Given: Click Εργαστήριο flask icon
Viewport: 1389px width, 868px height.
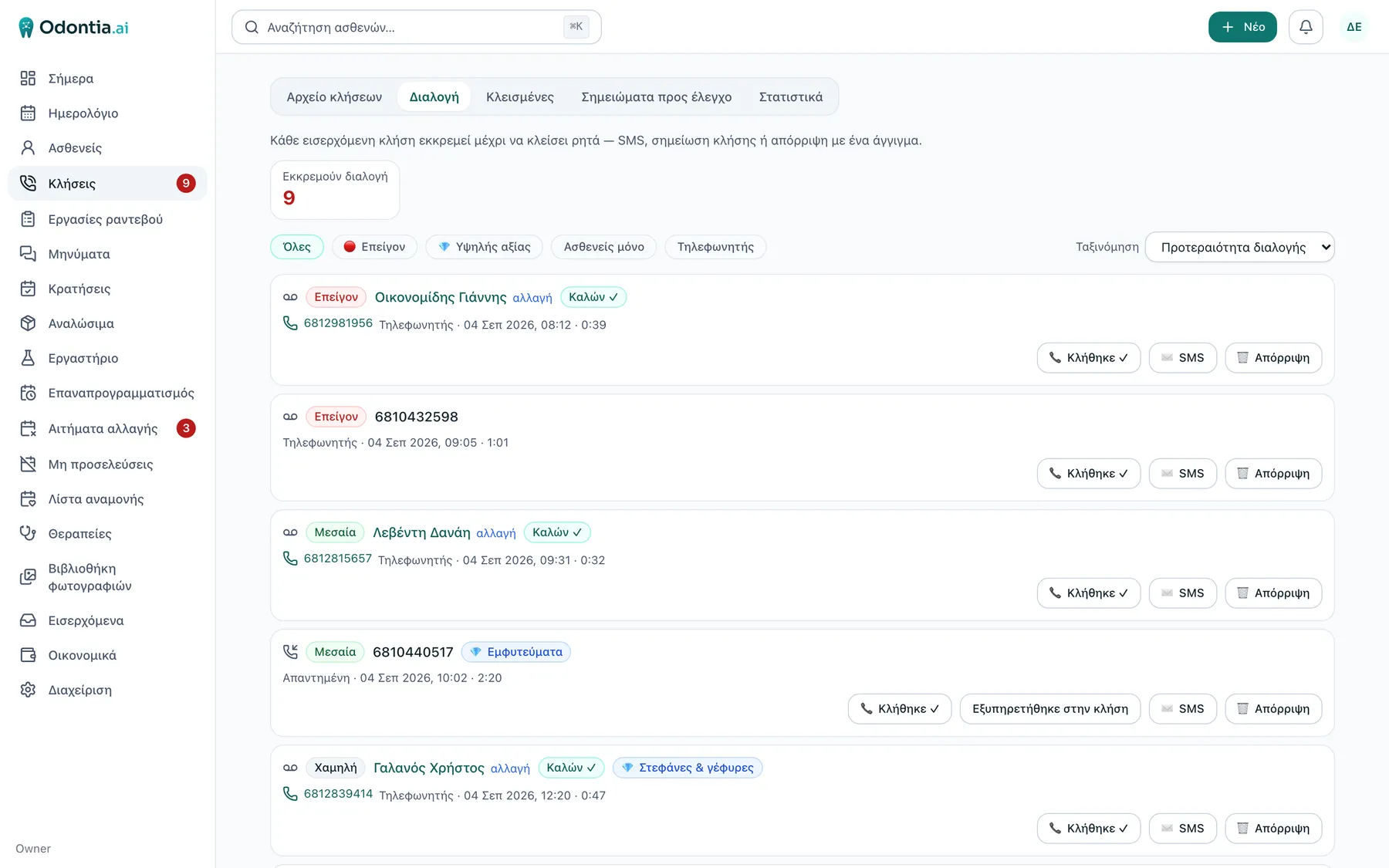Looking at the screenshot, I should point(28,358).
